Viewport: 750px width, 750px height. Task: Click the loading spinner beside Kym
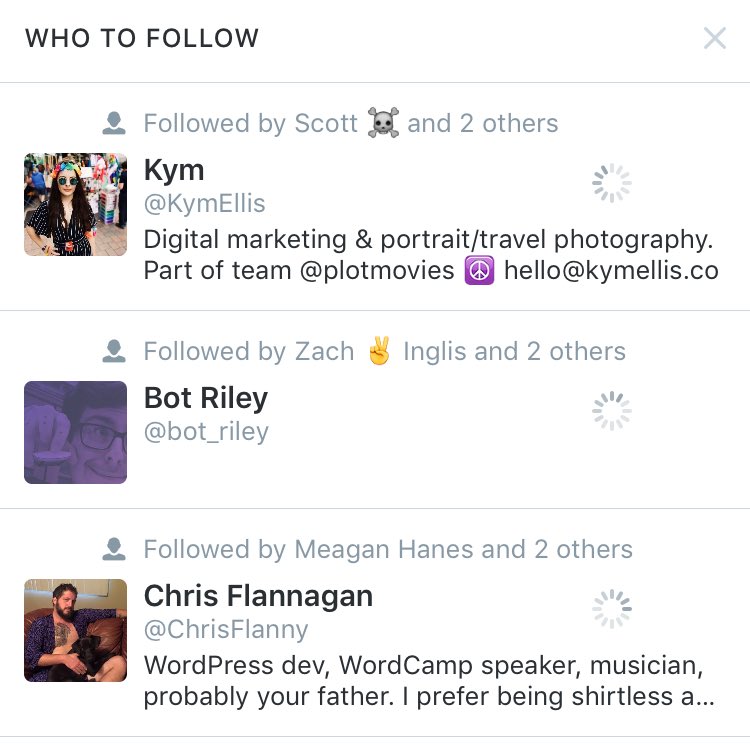tap(611, 183)
